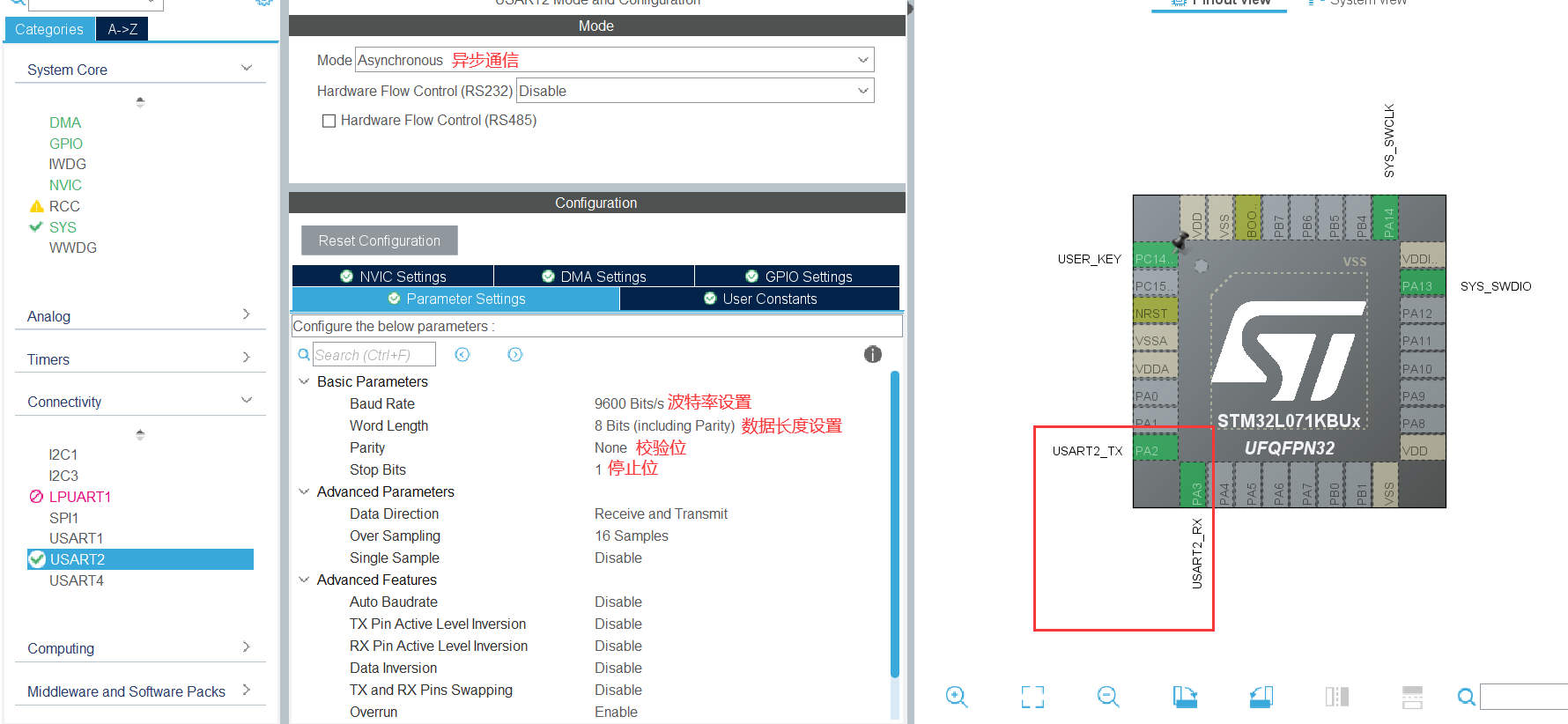The image size is (1568, 724).
Task: Open the User Constants tab
Action: point(759,299)
